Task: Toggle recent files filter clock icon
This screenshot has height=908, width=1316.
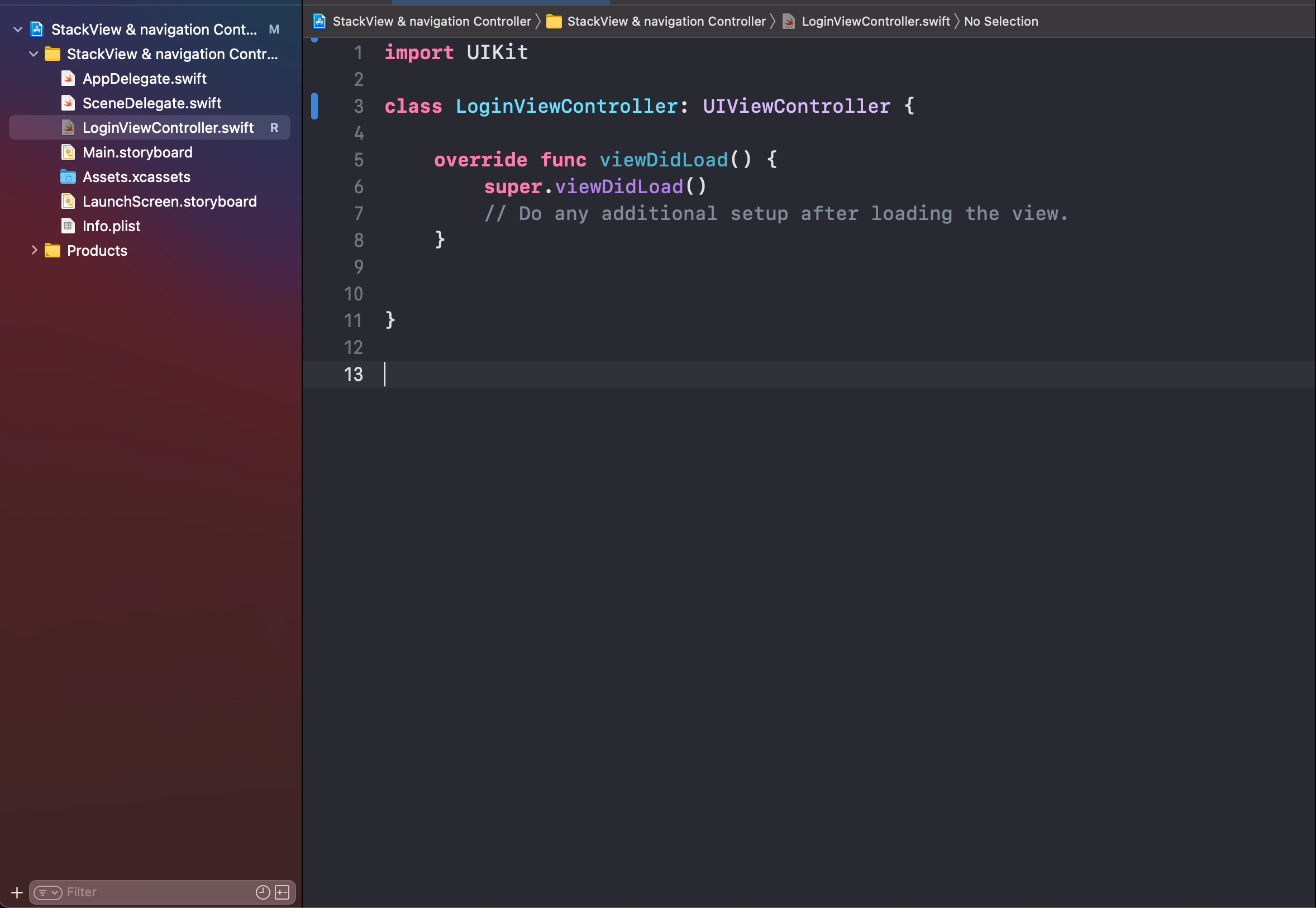Action: click(263, 892)
